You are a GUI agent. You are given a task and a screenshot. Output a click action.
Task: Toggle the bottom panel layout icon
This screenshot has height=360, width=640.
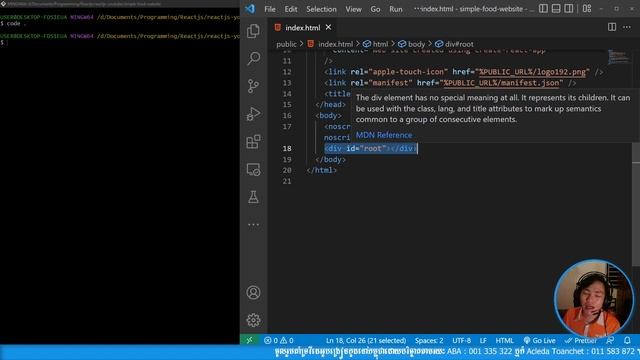[x=556, y=9]
